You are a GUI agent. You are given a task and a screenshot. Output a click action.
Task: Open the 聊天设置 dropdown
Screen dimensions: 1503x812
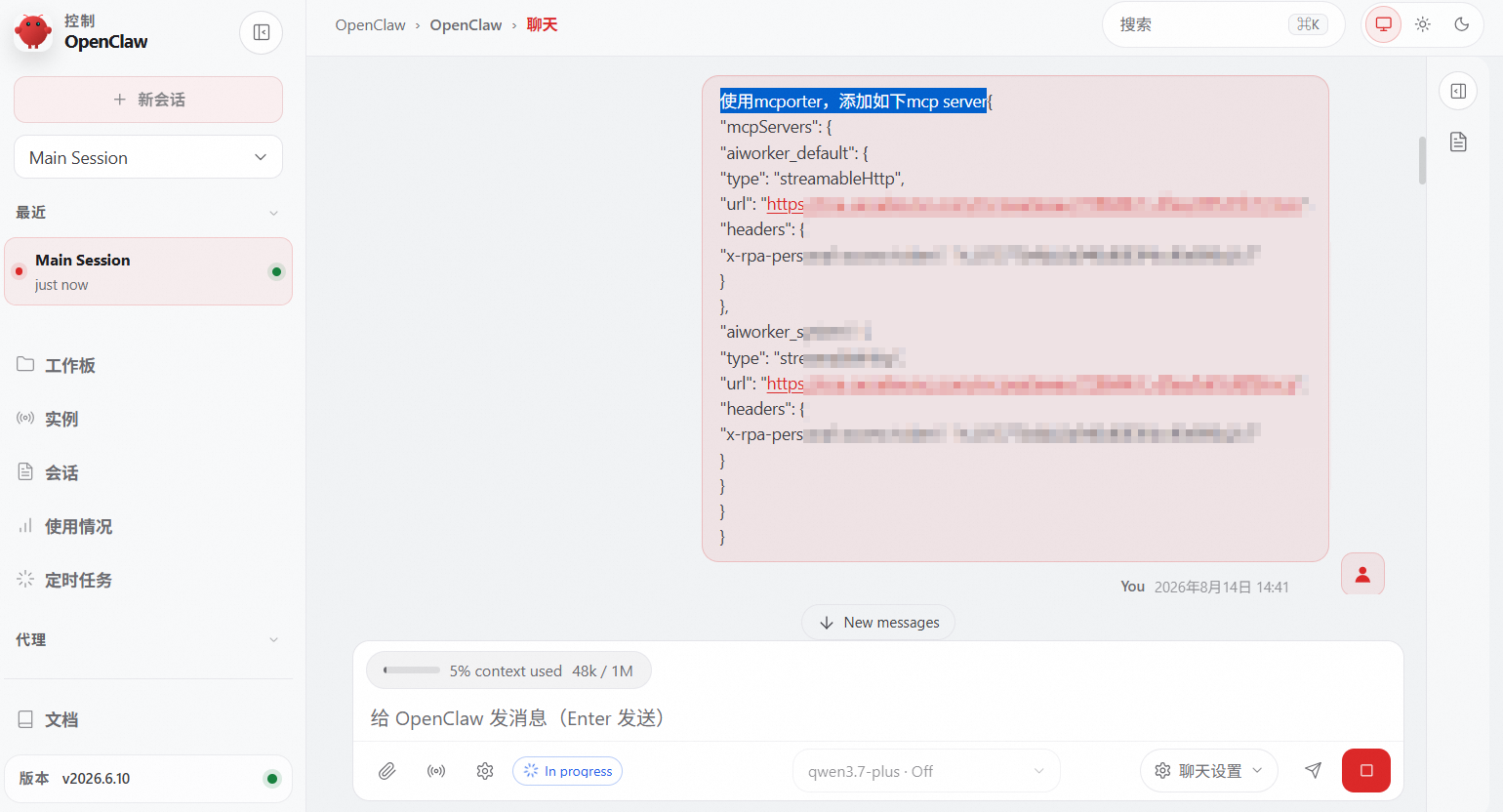pos(1209,771)
